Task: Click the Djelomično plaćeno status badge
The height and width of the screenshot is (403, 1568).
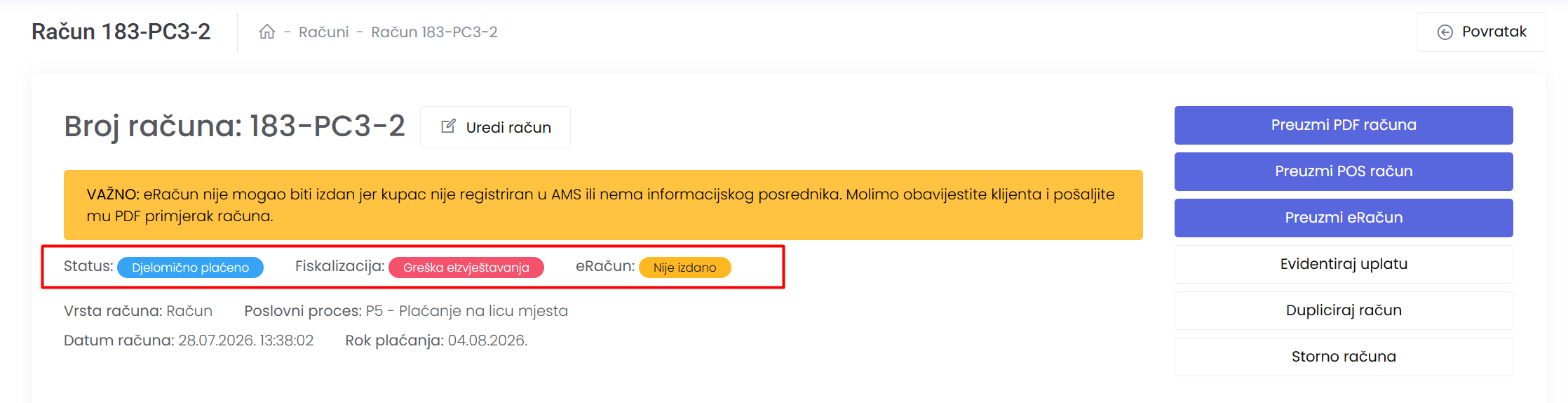Action: tap(190, 267)
